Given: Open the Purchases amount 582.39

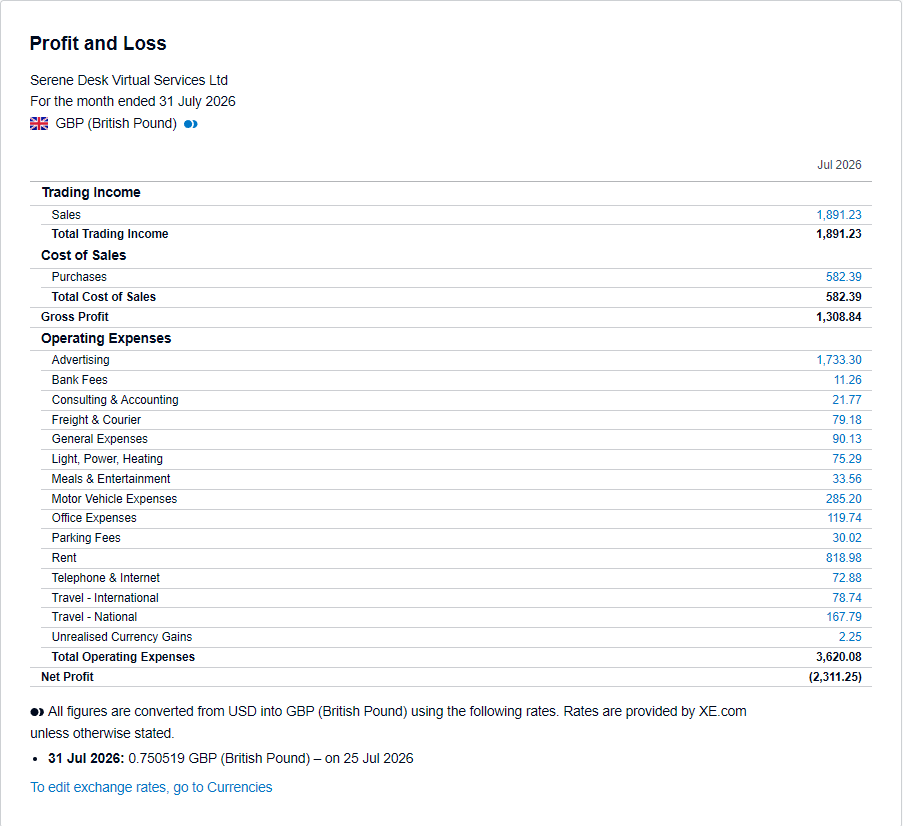Looking at the screenshot, I should [843, 277].
